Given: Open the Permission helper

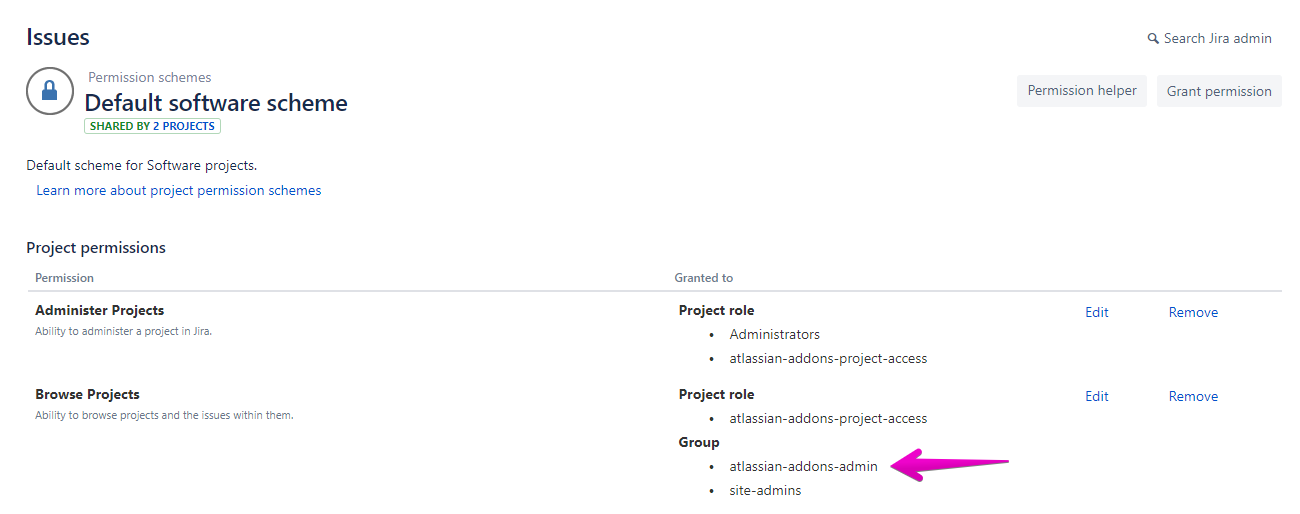Looking at the screenshot, I should (1081, 91).
